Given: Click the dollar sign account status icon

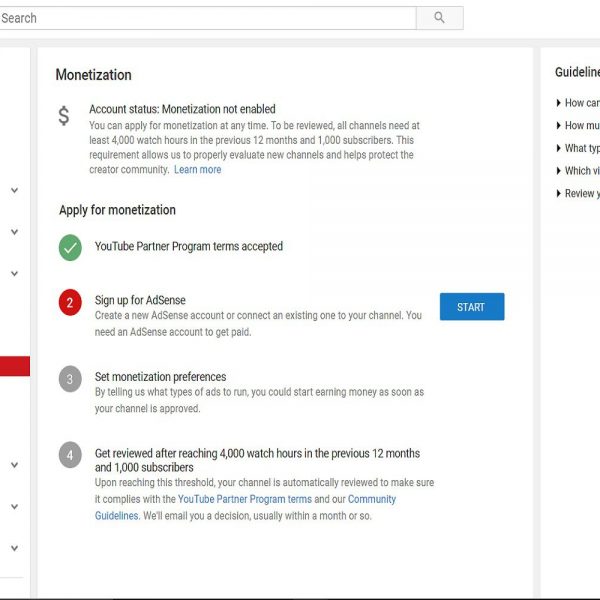Looking at the screenshot, I should click(x=64, y=116).
